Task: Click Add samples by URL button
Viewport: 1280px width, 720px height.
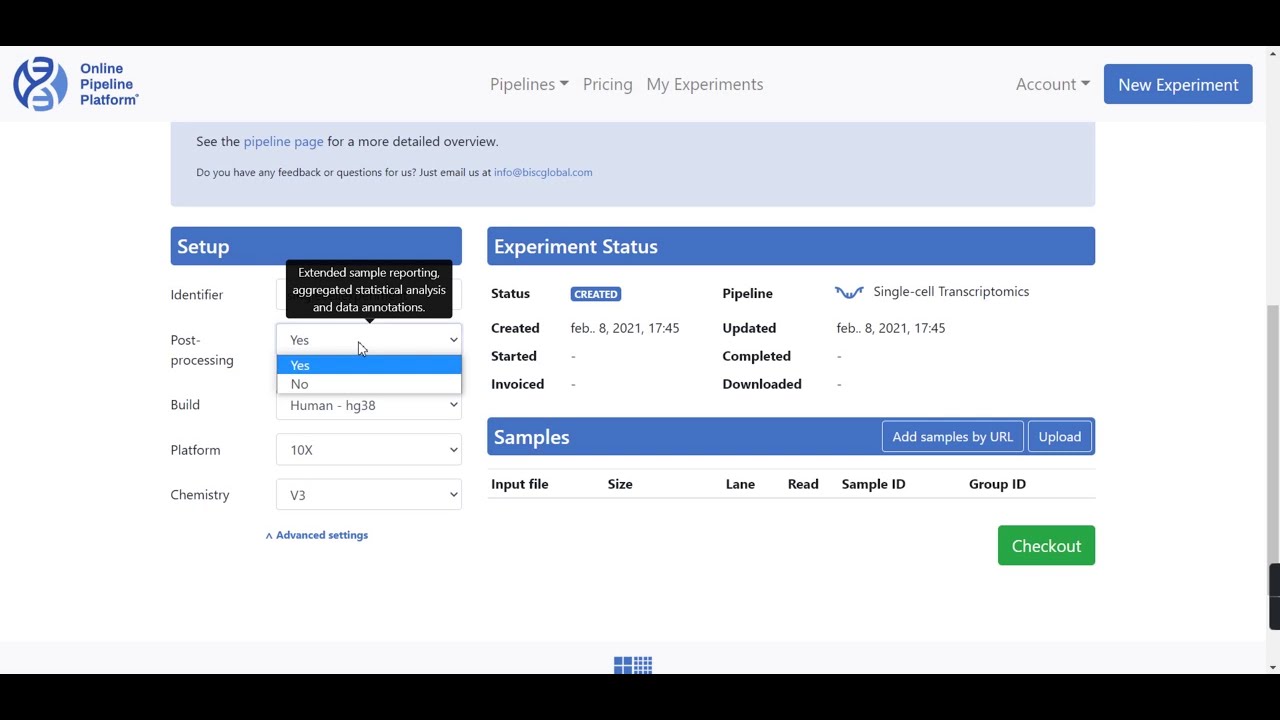Action: coord(952,437)
